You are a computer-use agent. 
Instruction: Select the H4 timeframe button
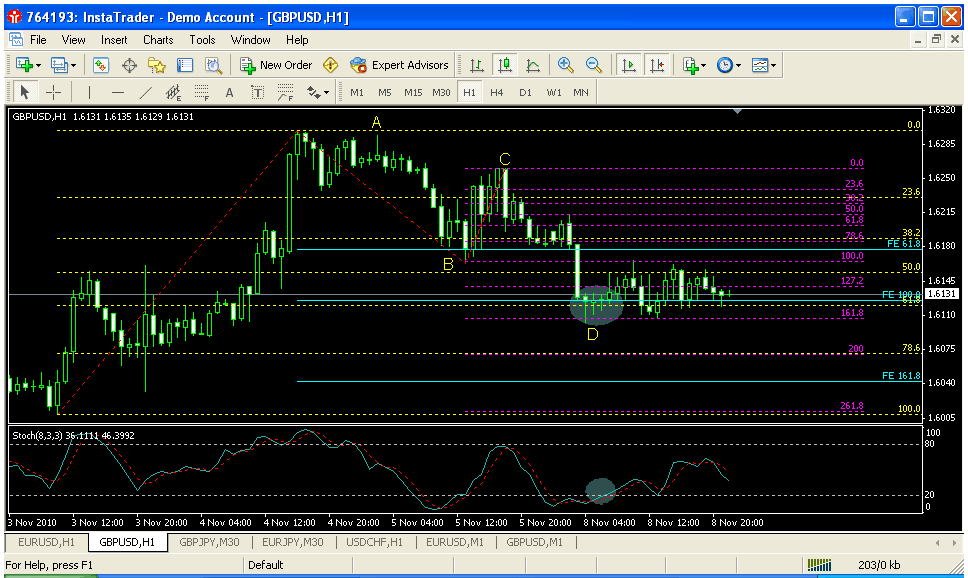tap(497, 92)
